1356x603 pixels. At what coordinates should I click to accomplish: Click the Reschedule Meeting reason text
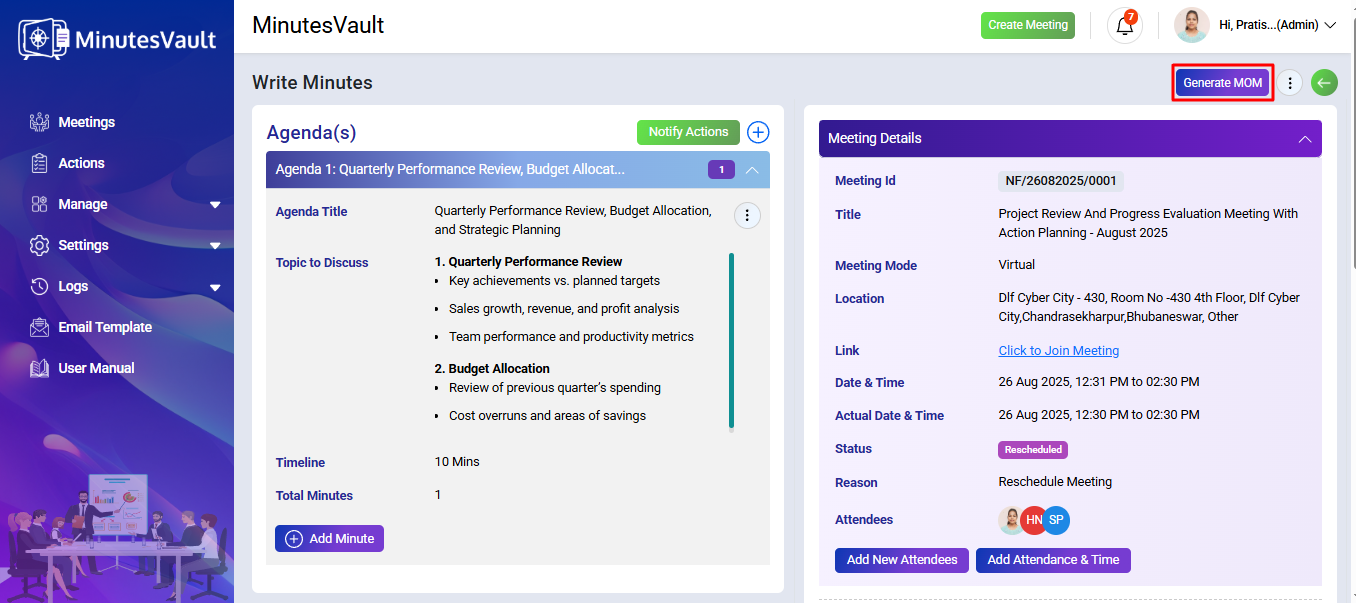1055,482
